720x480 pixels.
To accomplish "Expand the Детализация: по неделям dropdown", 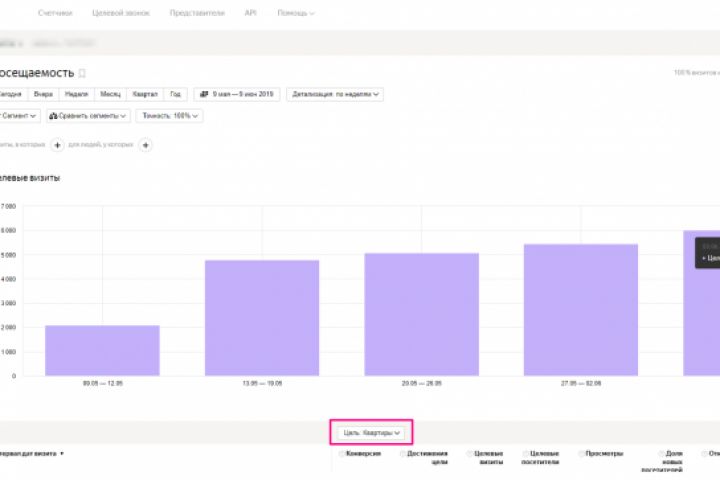I will (335, 94).
